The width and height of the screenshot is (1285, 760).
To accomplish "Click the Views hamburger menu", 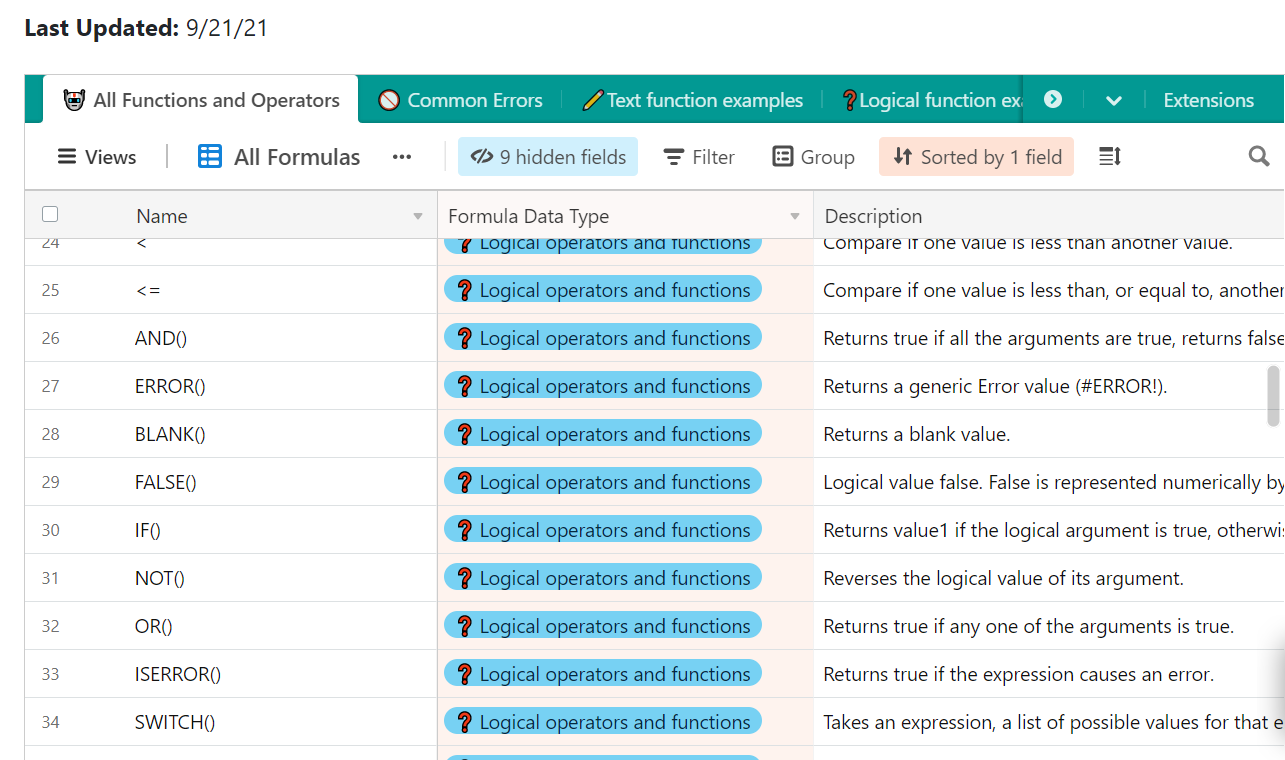I will coord(97,157).
